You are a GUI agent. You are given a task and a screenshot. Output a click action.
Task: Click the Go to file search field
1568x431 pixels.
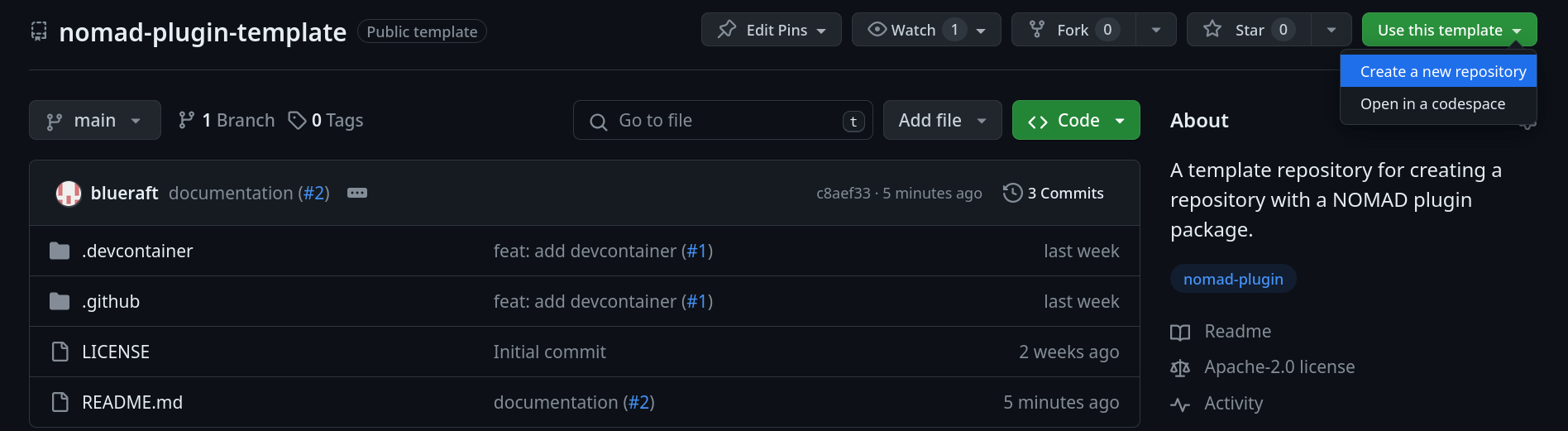point(722,121)
